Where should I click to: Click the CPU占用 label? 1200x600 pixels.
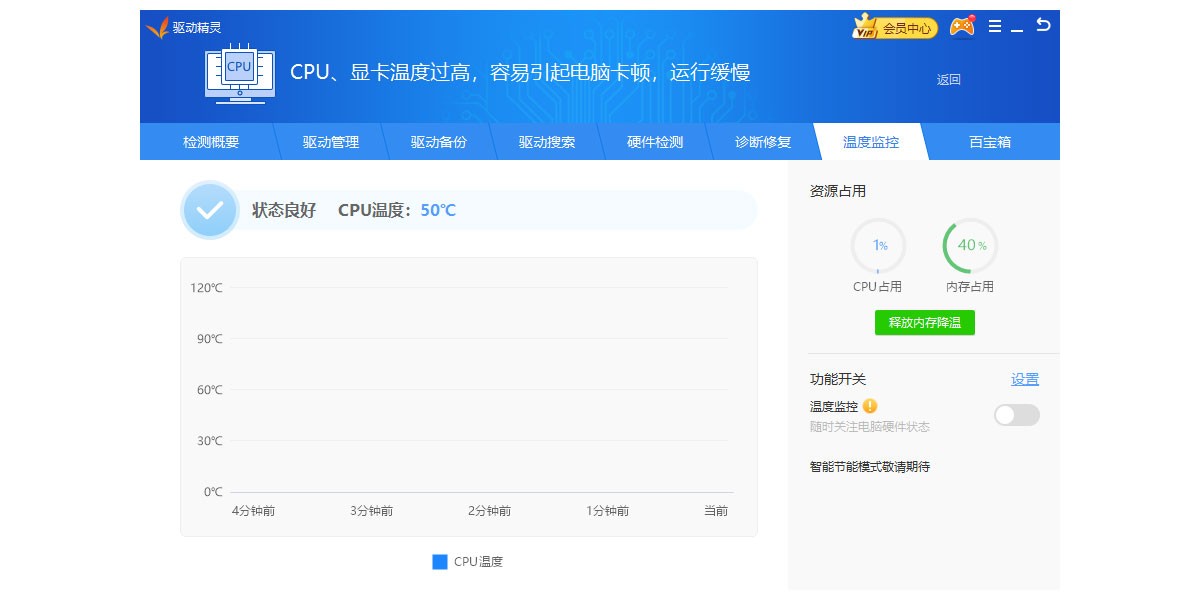pos(878,287)
